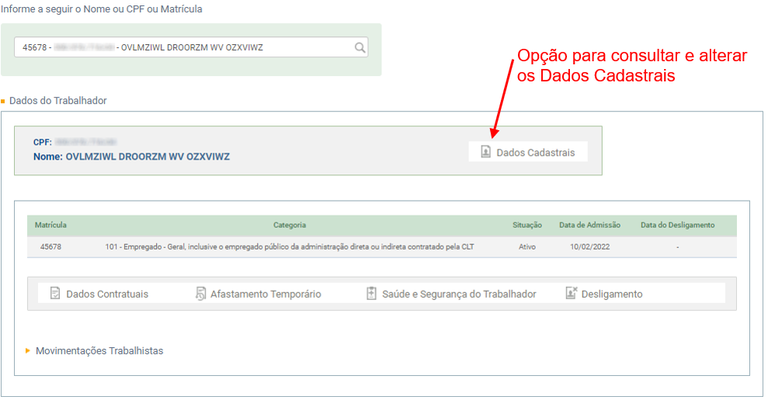Click the Dados Cadastrais person icon
The width and height of the screenshot is (768, 400).
(x=485, y=152)
